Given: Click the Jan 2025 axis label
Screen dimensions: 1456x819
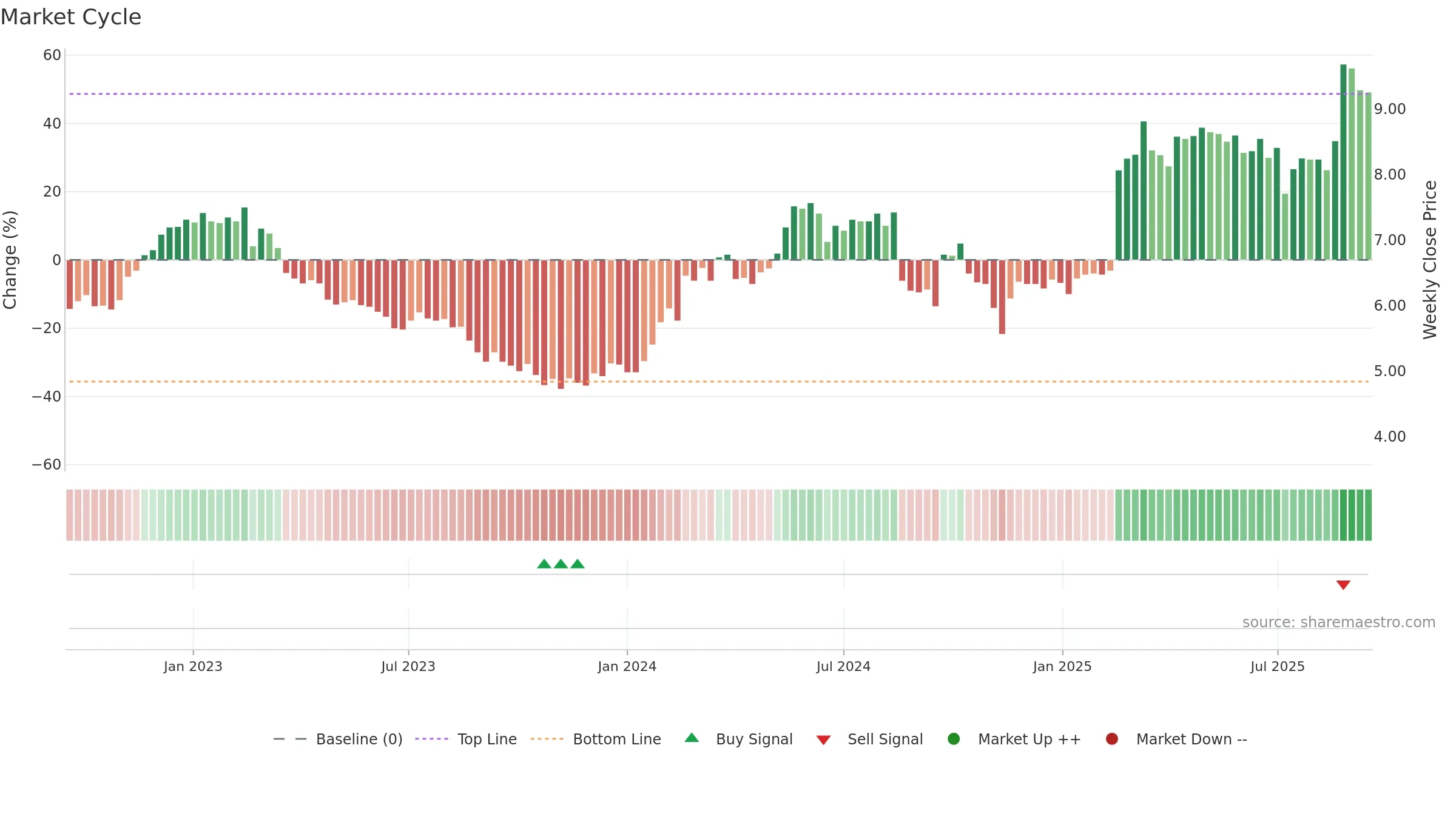Looking at the screenshot, I should [1062, 667].
